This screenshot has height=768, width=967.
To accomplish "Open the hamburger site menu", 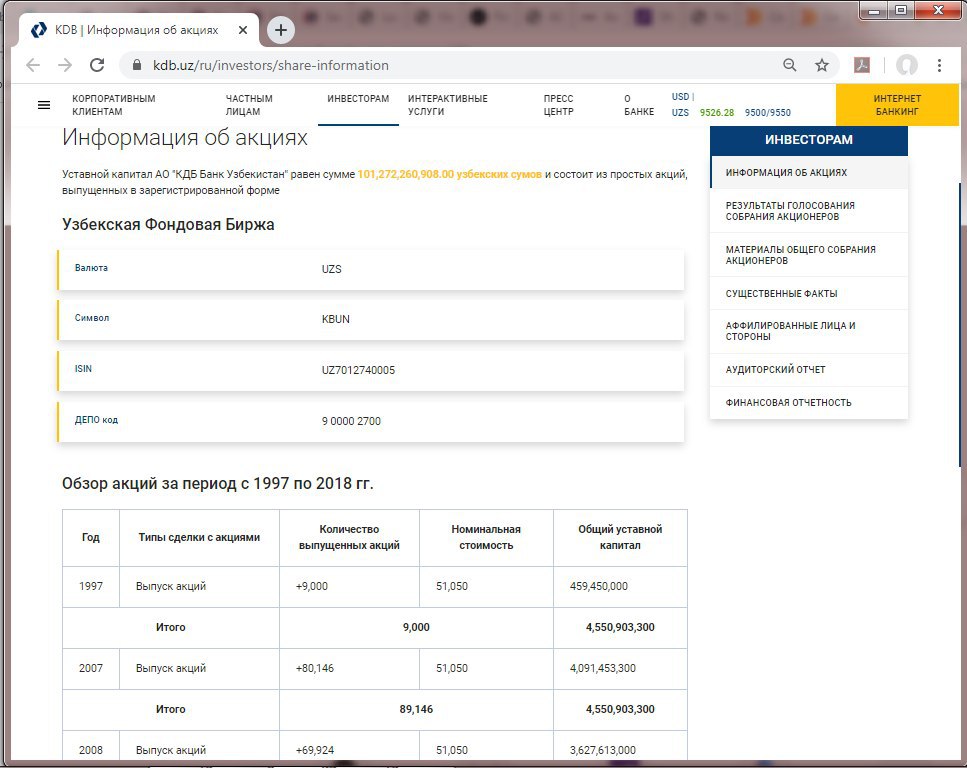I will [44, 105].
